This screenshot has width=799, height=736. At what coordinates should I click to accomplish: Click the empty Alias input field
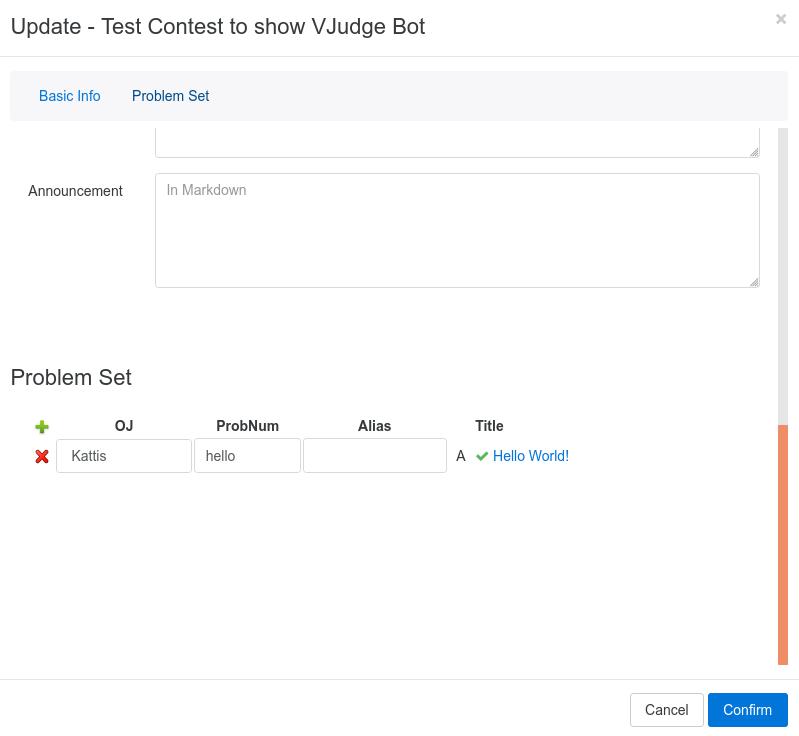[x=375, y=456]
